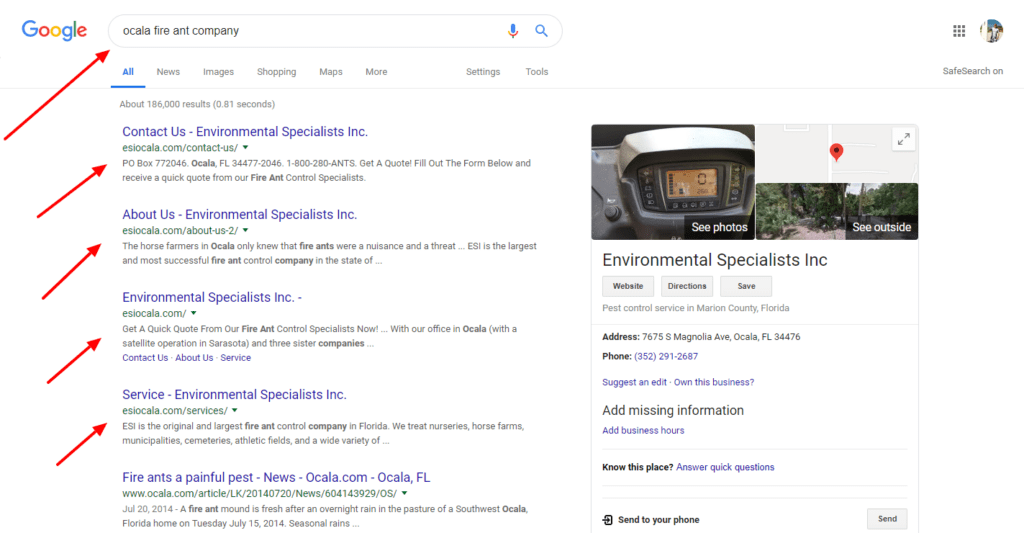1024x533 pixels.
Task: Click the Save button
Action: tap(746, 286)
